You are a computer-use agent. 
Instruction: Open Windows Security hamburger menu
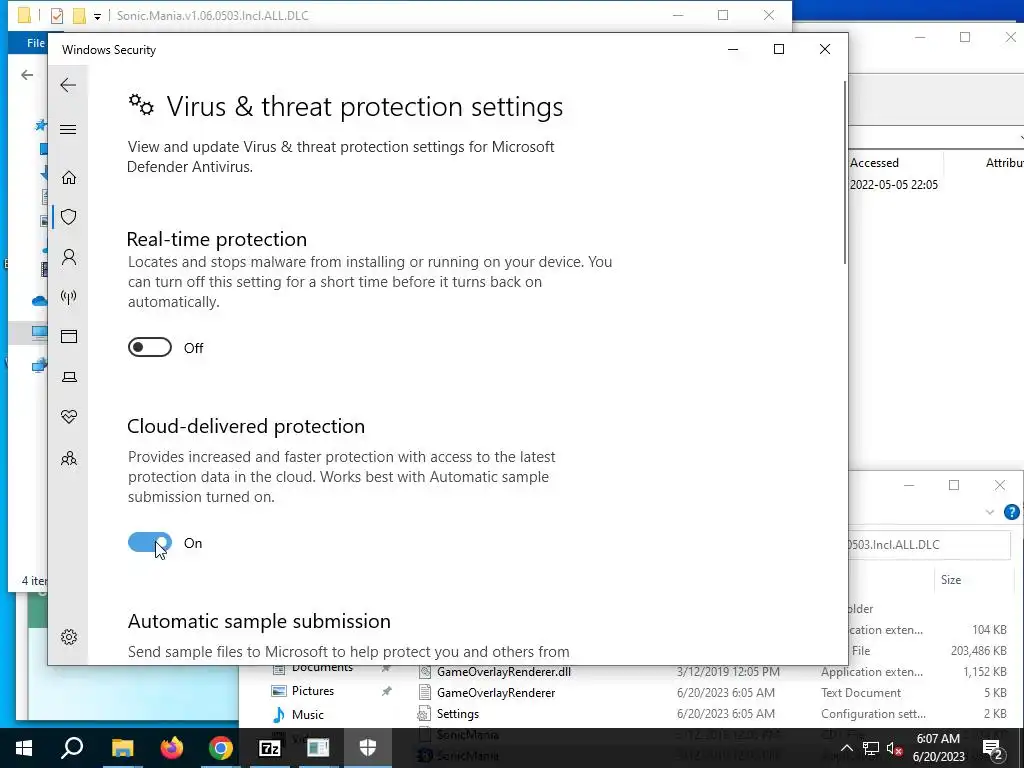pos(68,129)
